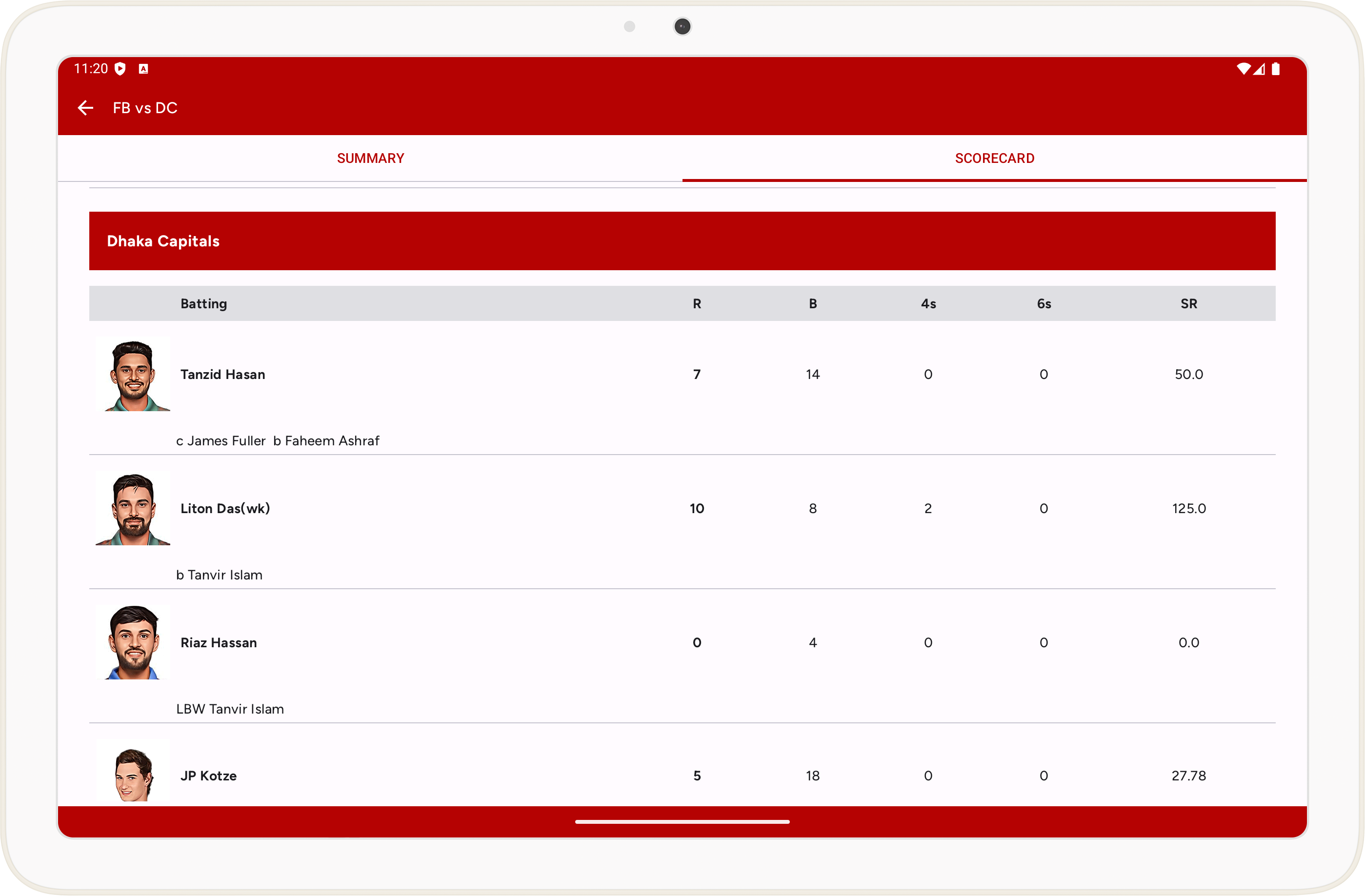Tap JP Kotze's balls faced 18
The image size is (1365, 896).
tap(813, 776)
